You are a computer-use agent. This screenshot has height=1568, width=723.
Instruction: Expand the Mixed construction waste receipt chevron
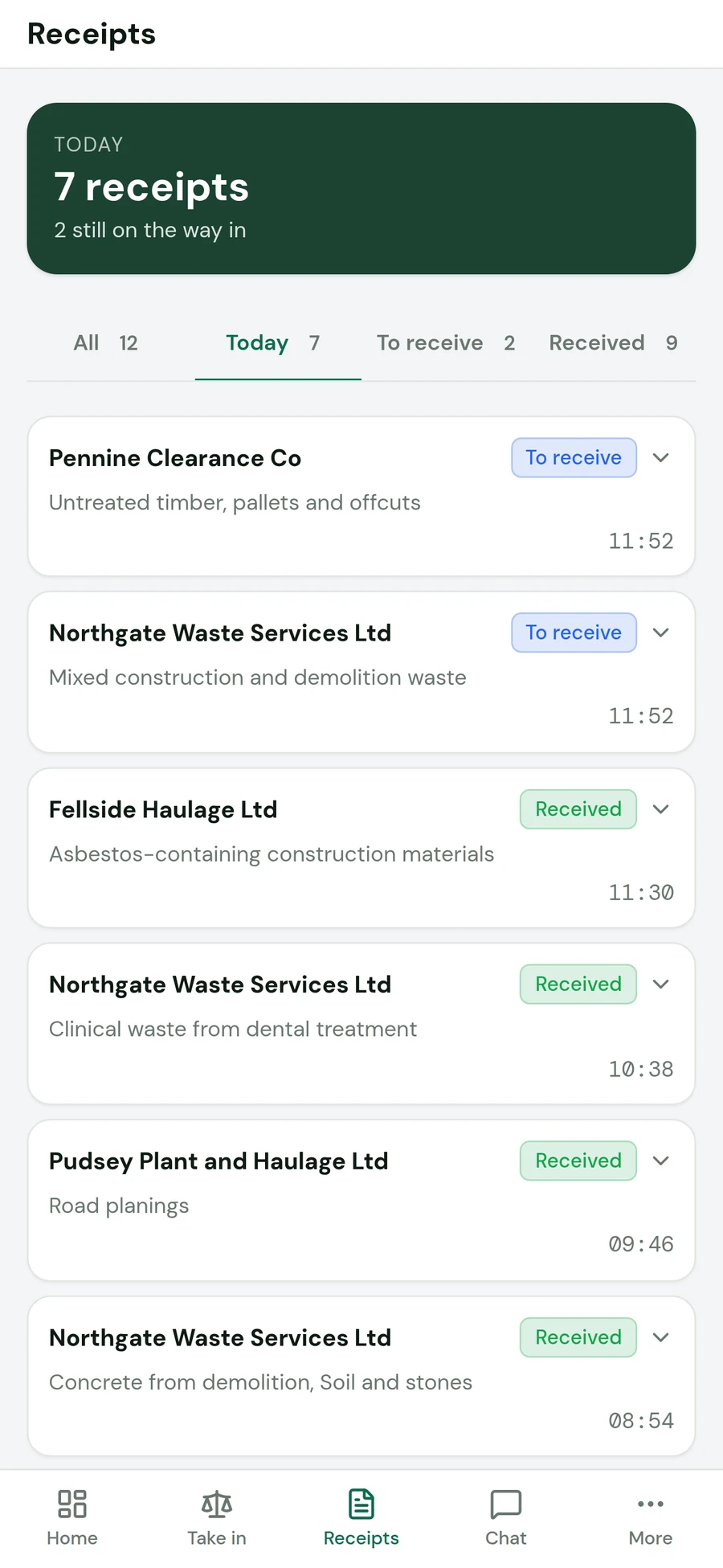[x=661, y=633]
